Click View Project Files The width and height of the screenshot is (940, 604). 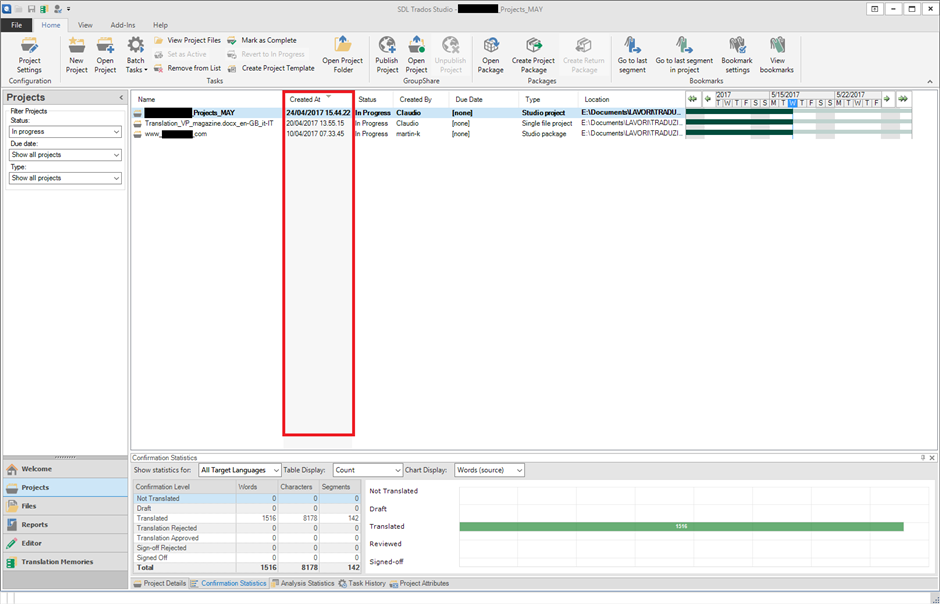187,40
